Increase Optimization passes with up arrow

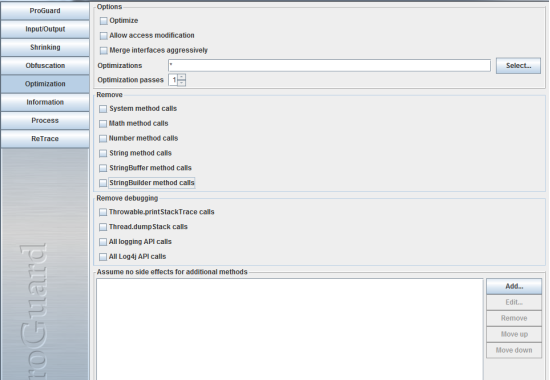point(181,77)
